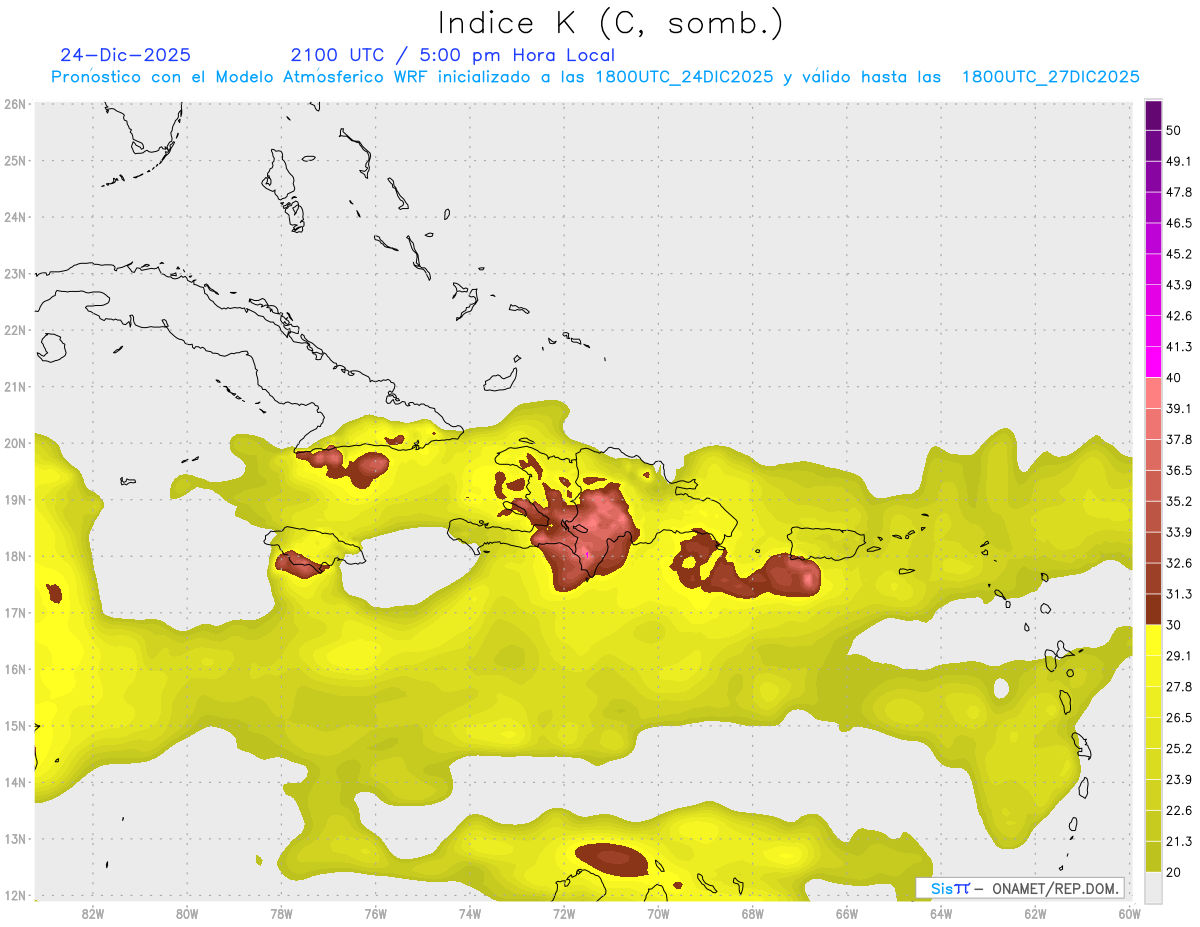Click the color scale value '43.9'

pyautogui.click(x=1179, y=285)
